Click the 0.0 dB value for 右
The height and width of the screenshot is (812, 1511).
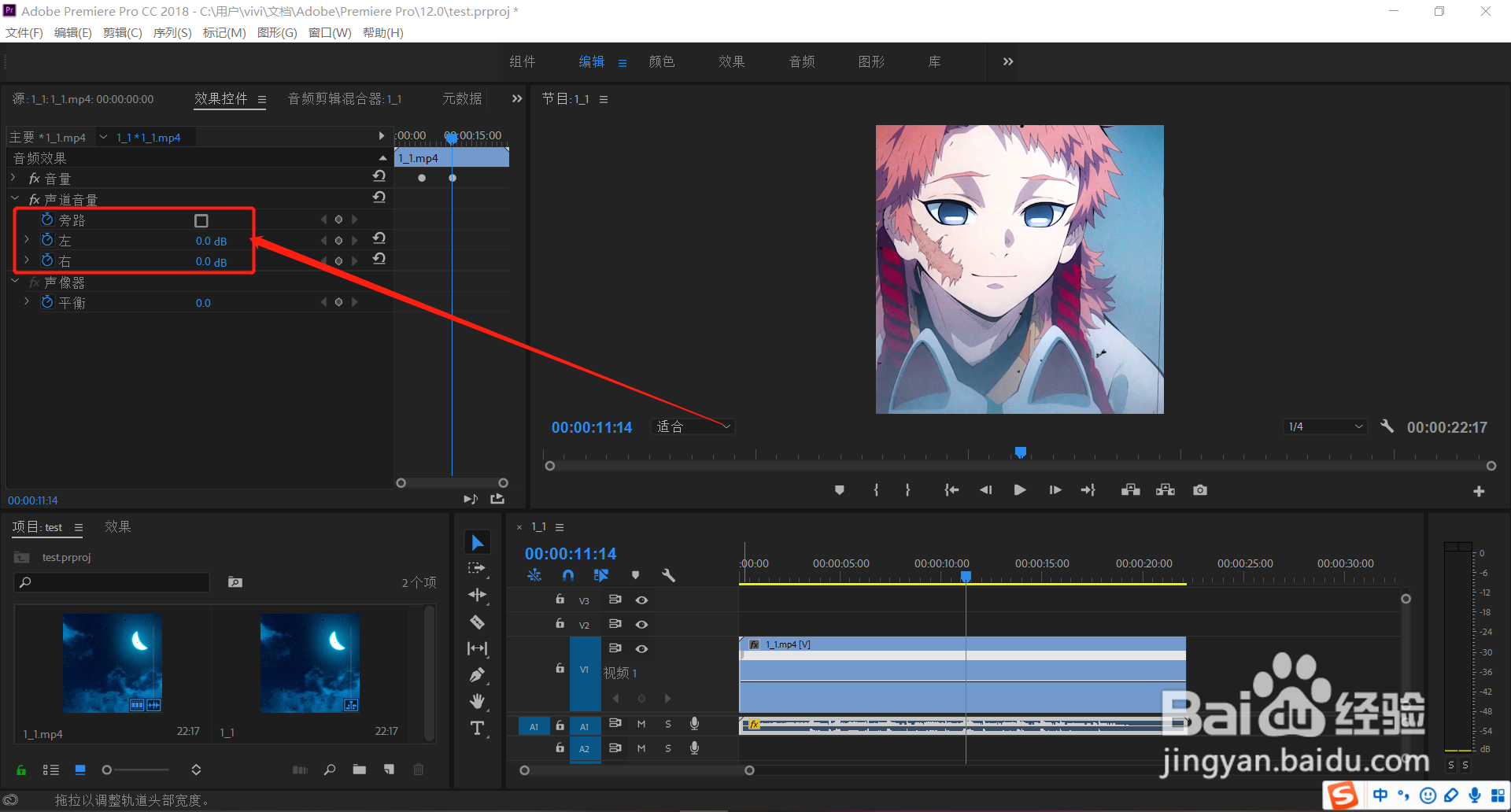(x=211, y=262)
